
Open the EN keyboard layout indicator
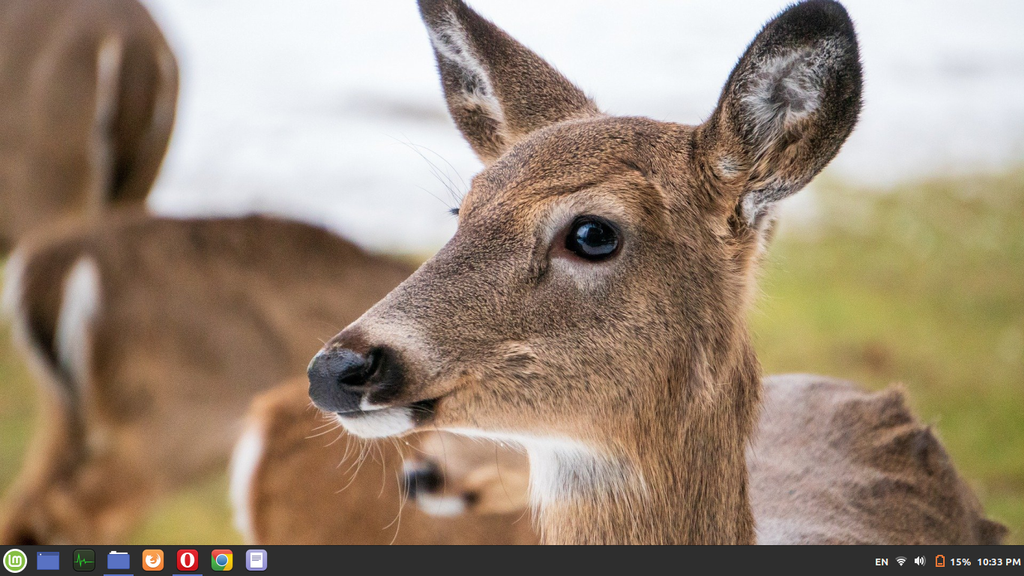(882, 562)
